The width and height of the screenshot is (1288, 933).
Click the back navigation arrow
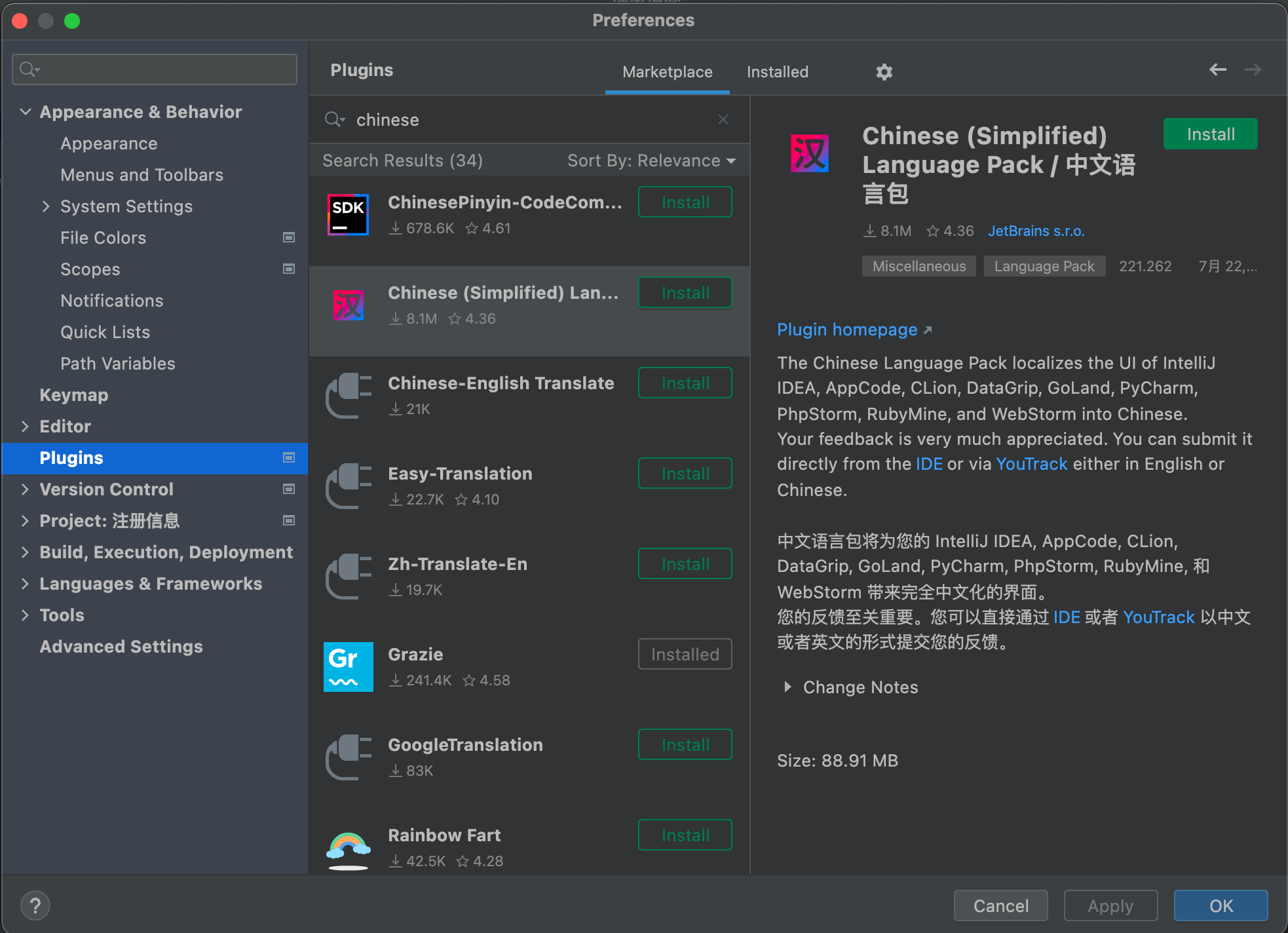pyautogui.click(x=1217, y=69)
